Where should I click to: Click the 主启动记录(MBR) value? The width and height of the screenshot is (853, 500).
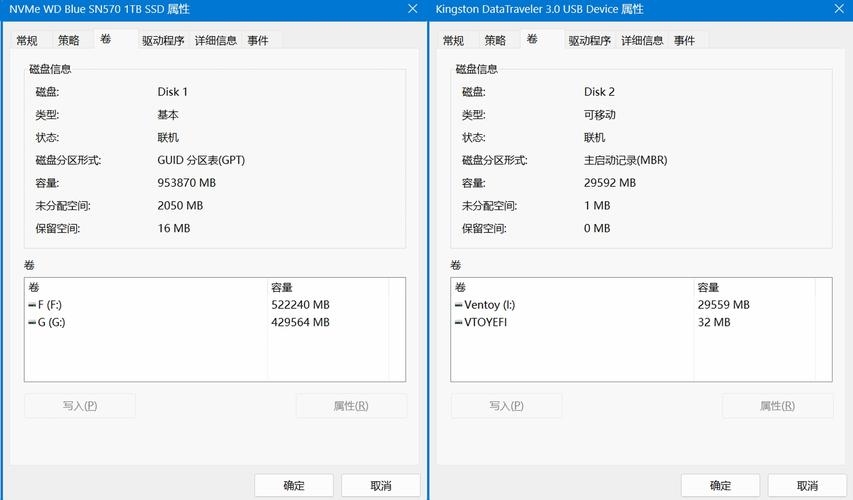click(626, 161)
